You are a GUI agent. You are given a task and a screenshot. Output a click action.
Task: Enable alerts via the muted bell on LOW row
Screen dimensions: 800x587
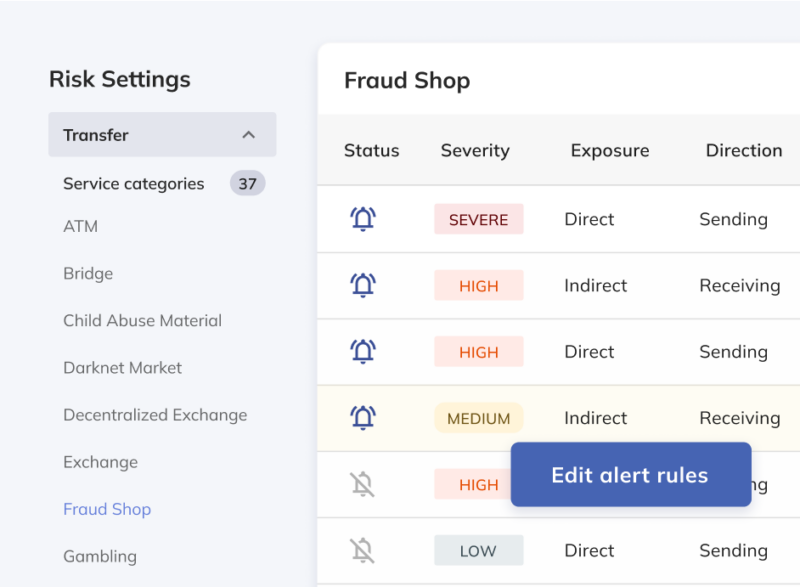pyautogui.click(x=362, y=549)
